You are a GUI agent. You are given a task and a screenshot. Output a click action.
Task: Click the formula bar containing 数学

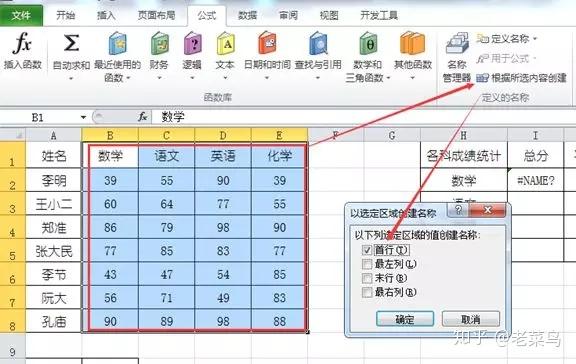pyautogui.click(x=364, y=117)
